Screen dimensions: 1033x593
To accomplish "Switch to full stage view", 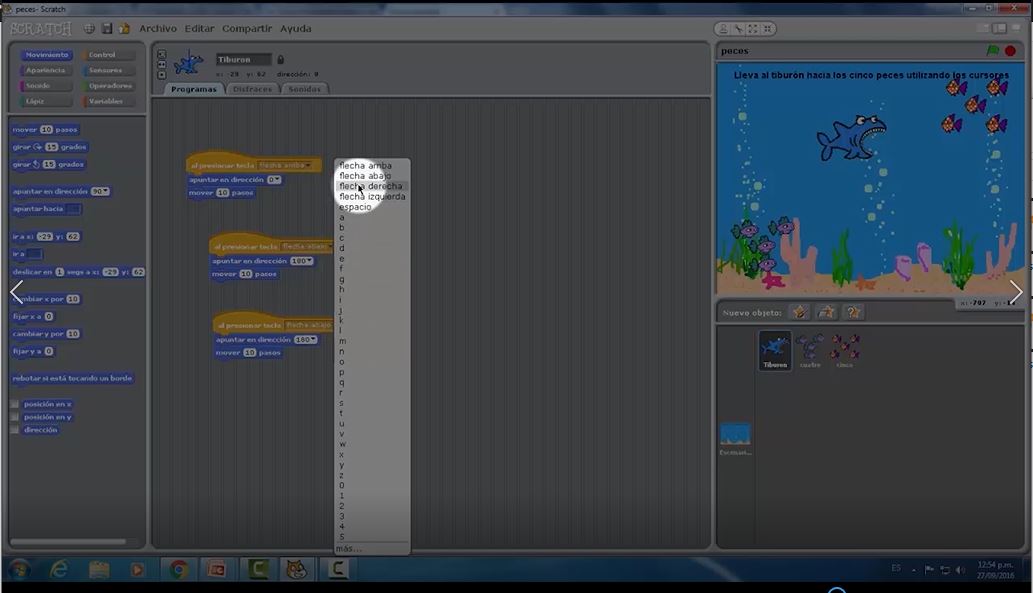I will pos(999,28).
